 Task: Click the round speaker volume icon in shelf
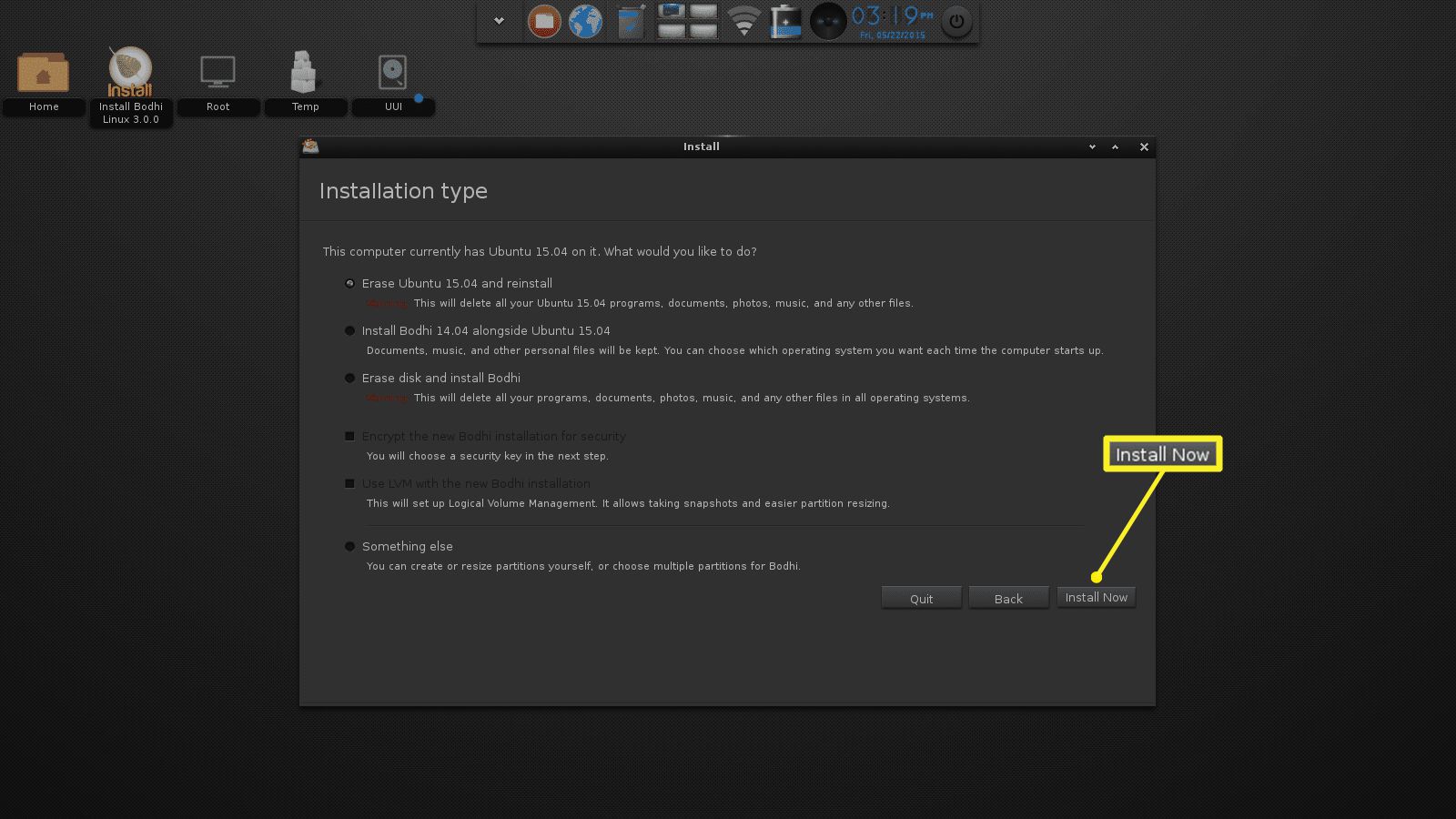(x=828, y=21)
